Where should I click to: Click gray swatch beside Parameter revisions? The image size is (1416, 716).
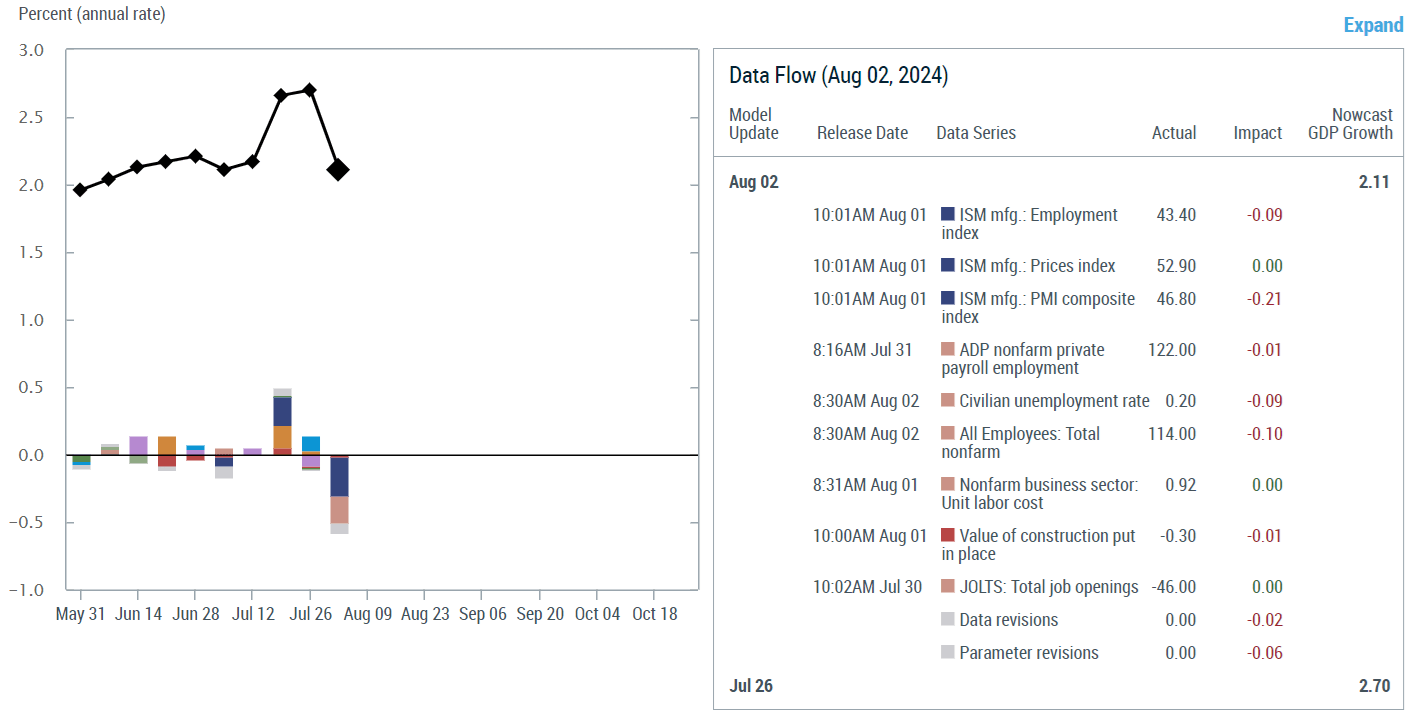click(x=948, y=653)
